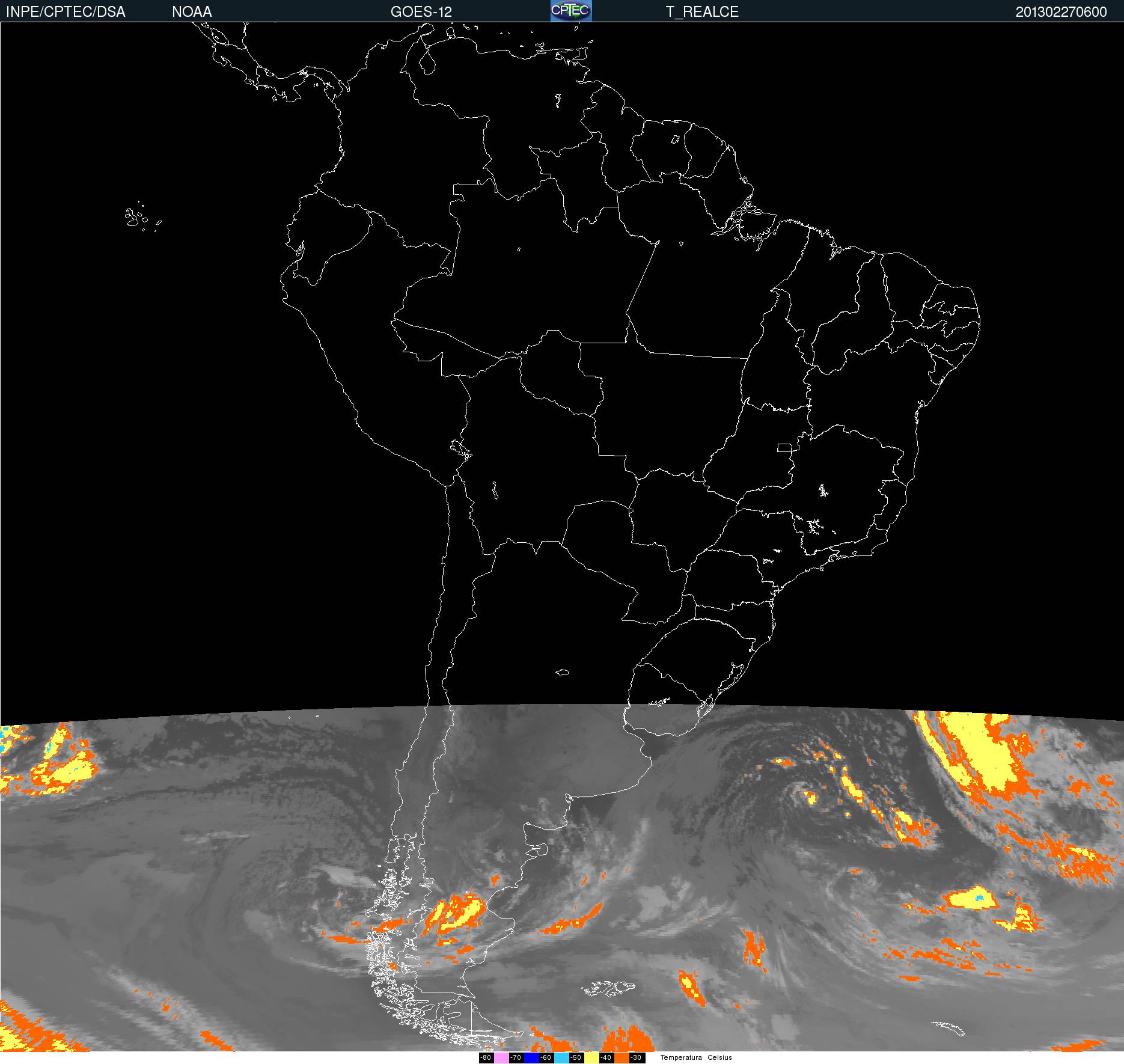
Task: Click the GOES-12 satellite label
Action: (421, 12)
